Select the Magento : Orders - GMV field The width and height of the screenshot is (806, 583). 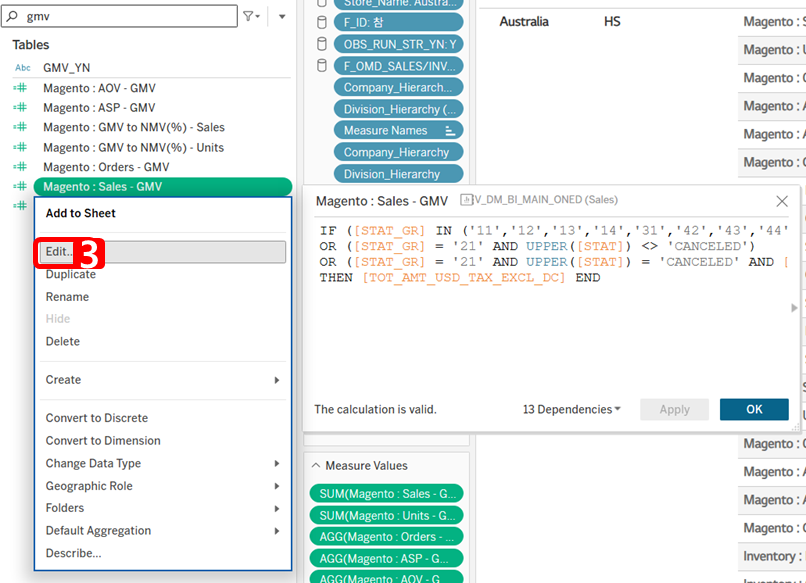pyautogui.click(x=106, y=167)
